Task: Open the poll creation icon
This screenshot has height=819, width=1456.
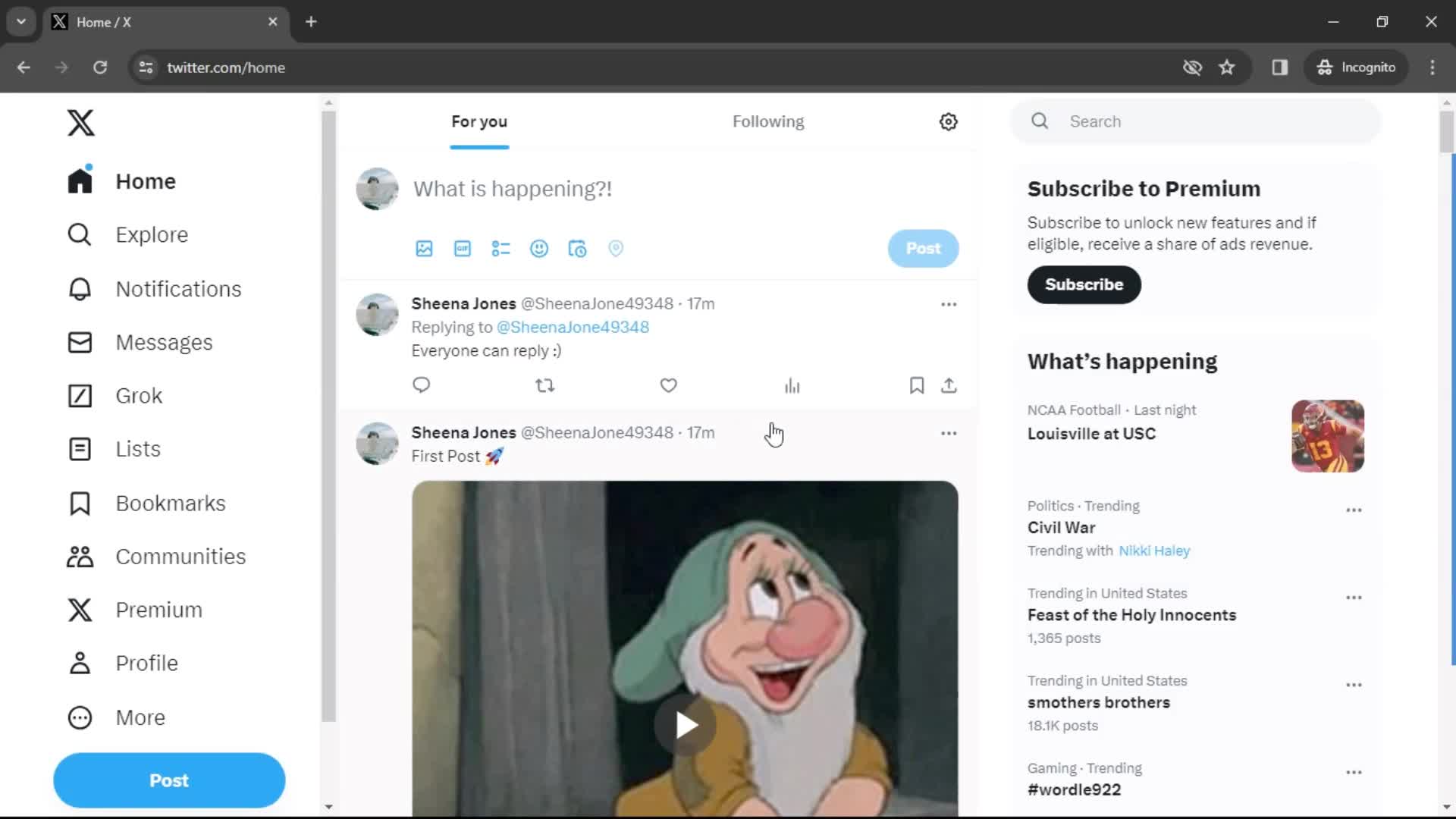Action: coord(500,249)
